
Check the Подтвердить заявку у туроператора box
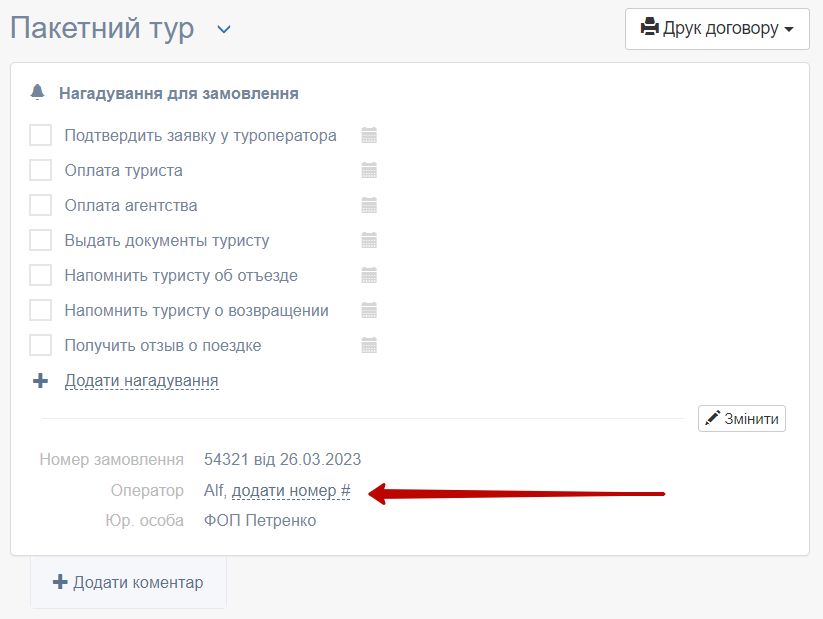click(40, 135)
